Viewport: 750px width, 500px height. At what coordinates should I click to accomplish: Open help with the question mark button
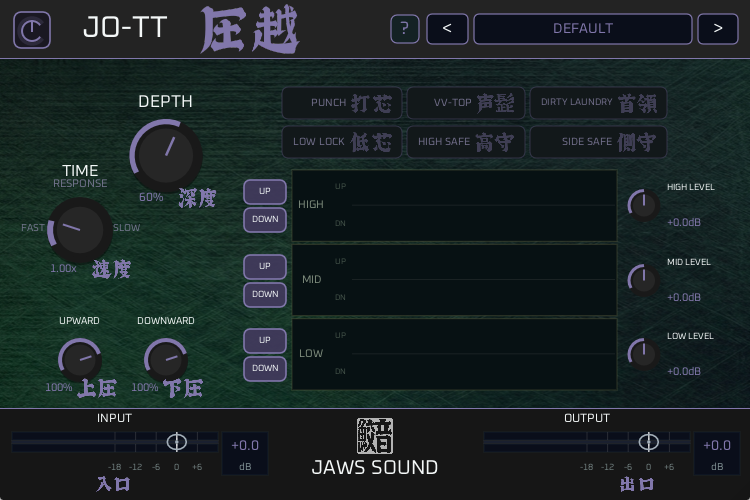tap(405, 29)
